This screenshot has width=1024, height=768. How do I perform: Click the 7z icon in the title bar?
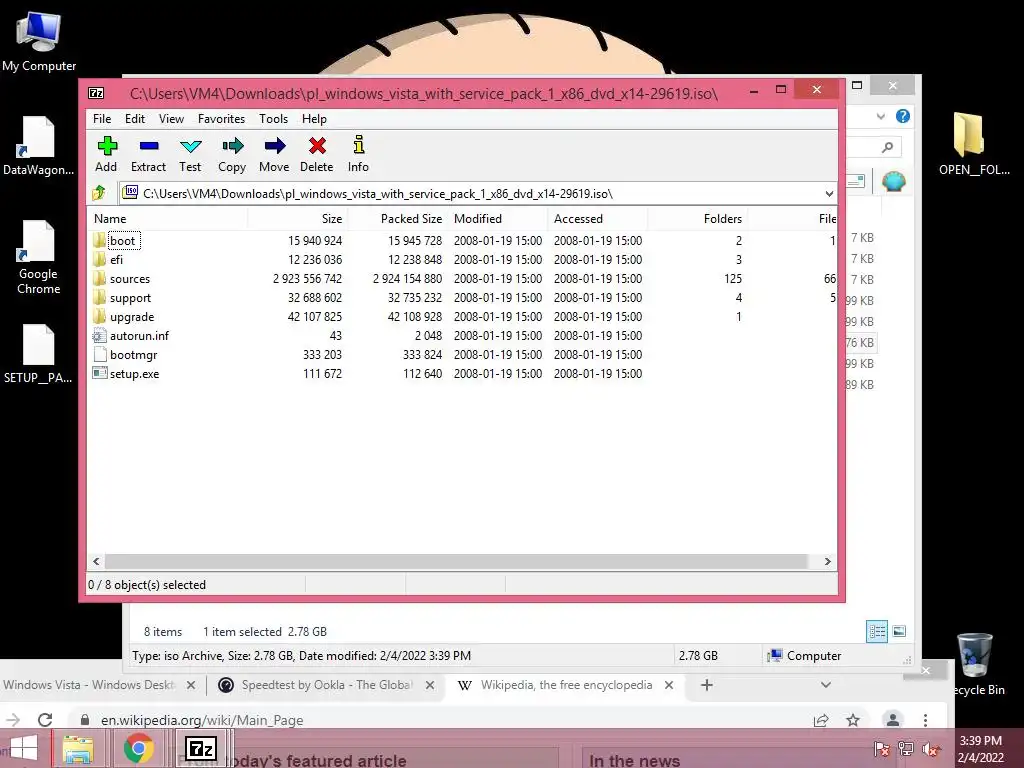click(96, 93)
